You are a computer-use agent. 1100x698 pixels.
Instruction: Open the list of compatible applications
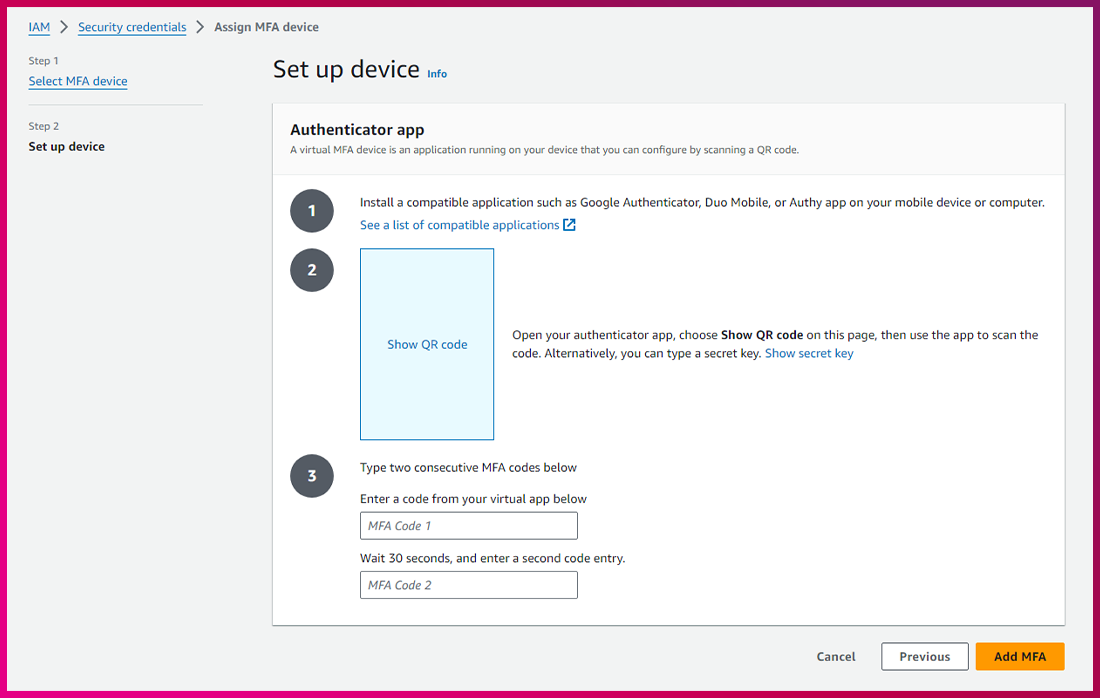click(459, 225)
